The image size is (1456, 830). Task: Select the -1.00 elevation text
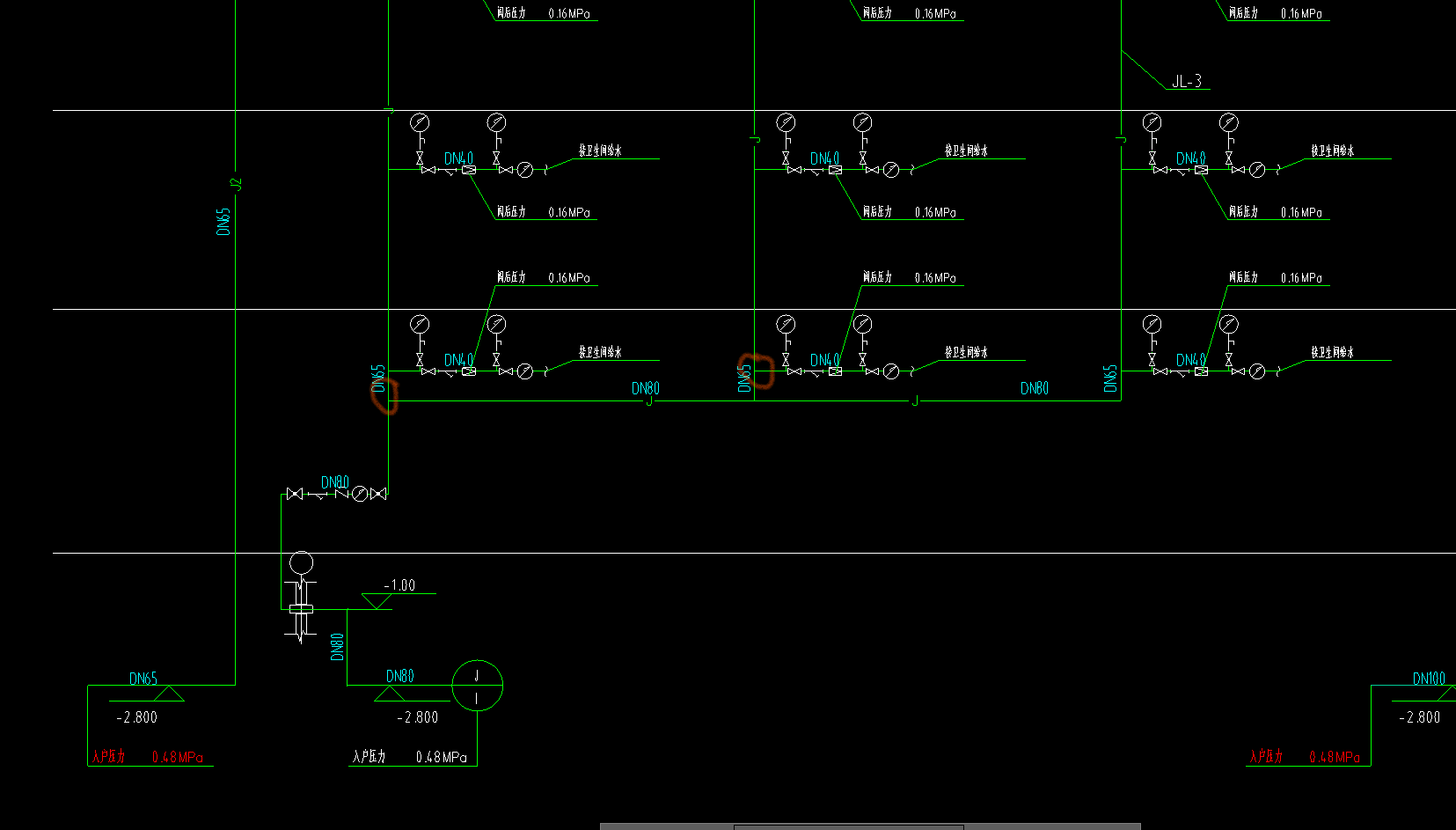(399, 585)
